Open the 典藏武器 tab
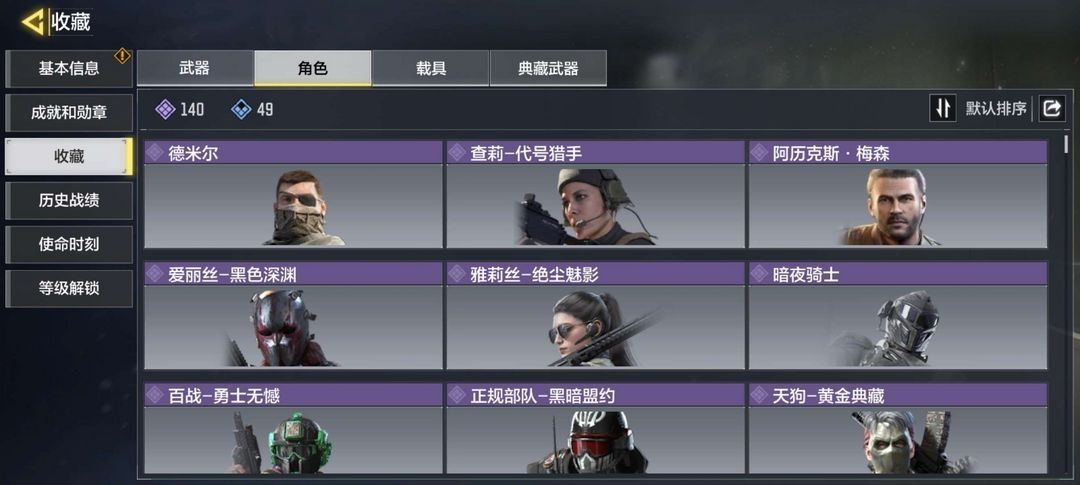Viewport: 1080px width, 485px height. point(548,68)
